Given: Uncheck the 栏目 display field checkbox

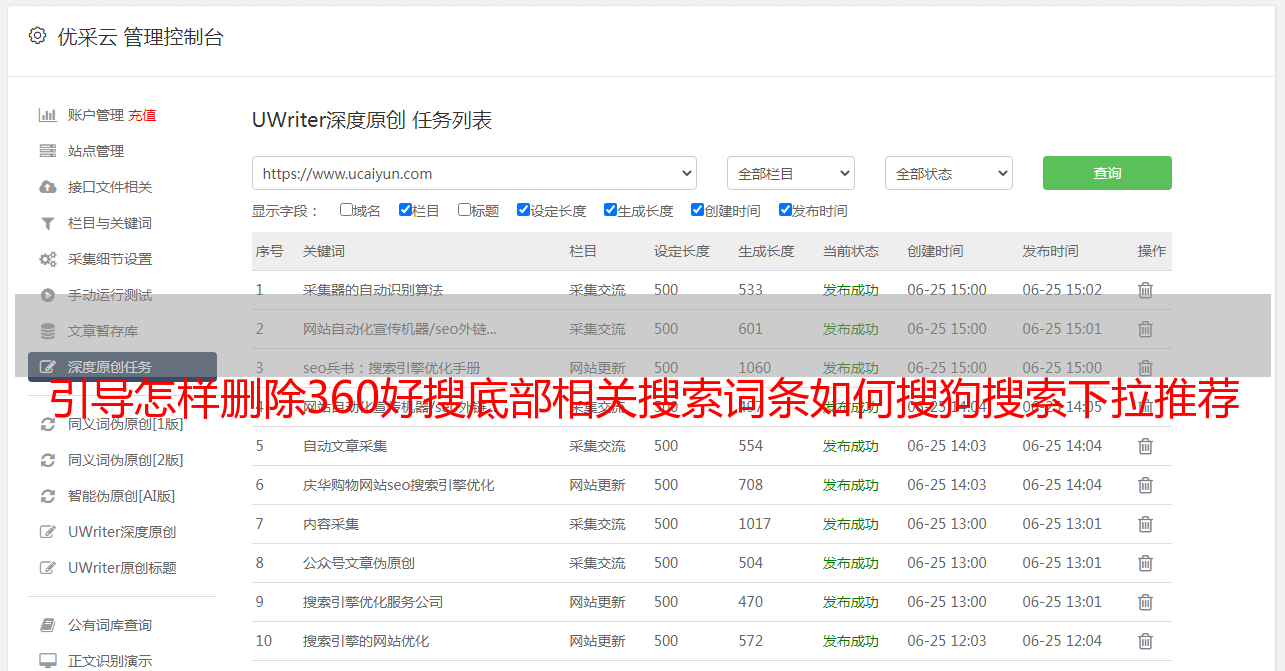Looking at the screenshot, I should [405, 210].
